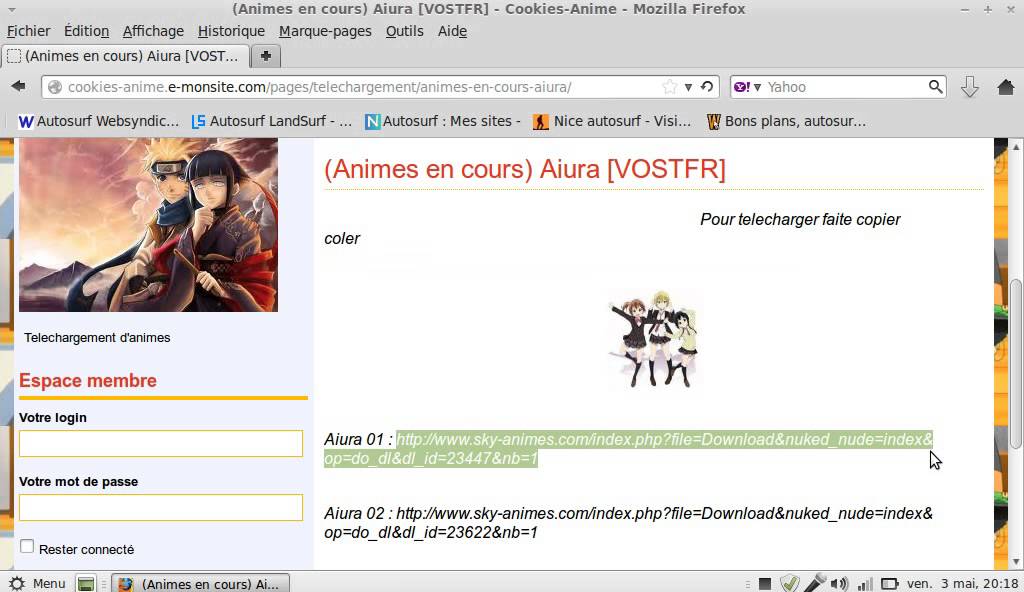Screen dimensions: 1024x592
Task: Open the Affichage menu
Action: [153, 31]
